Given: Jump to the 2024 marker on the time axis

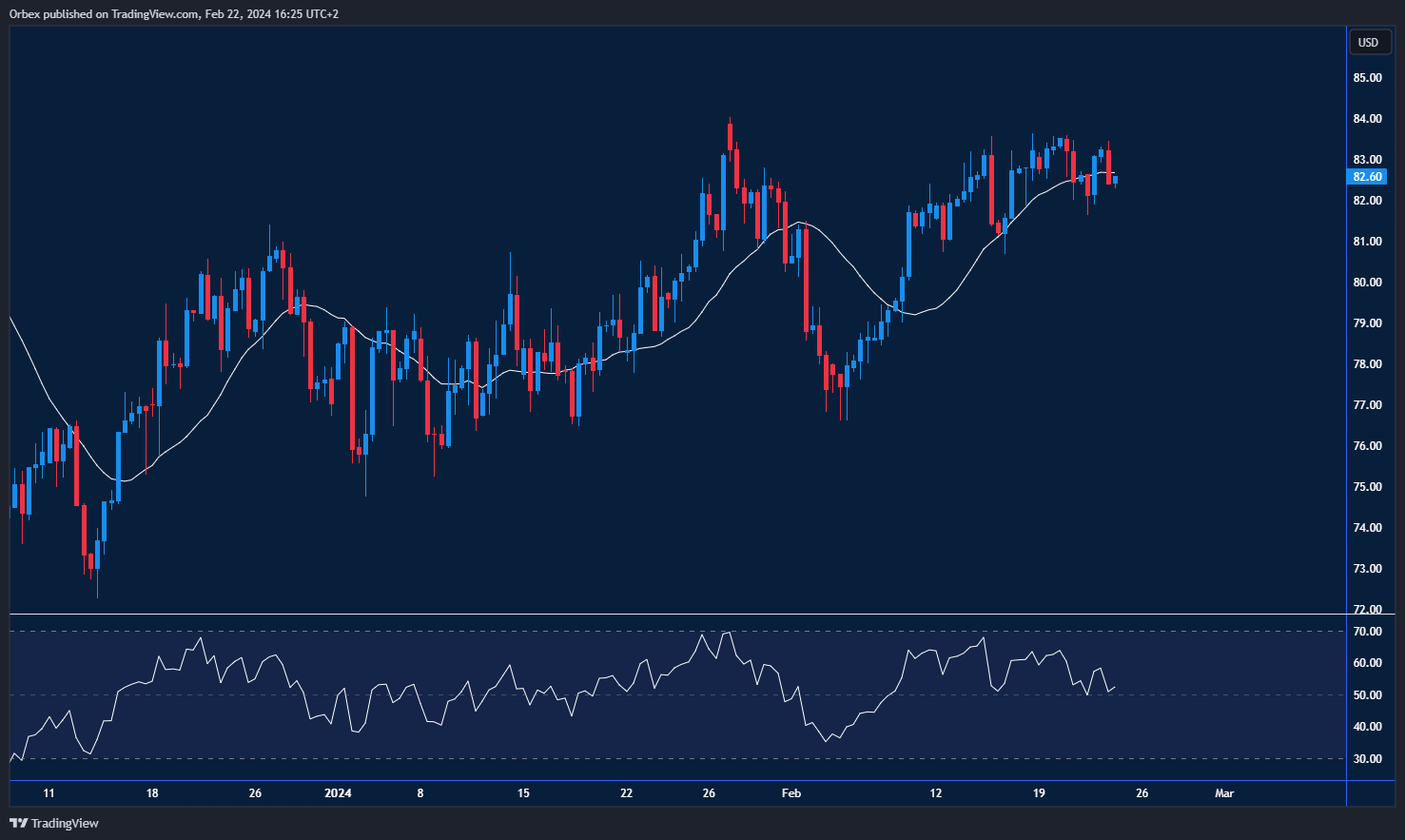Looking at the screenshot, I should (338, 793).
